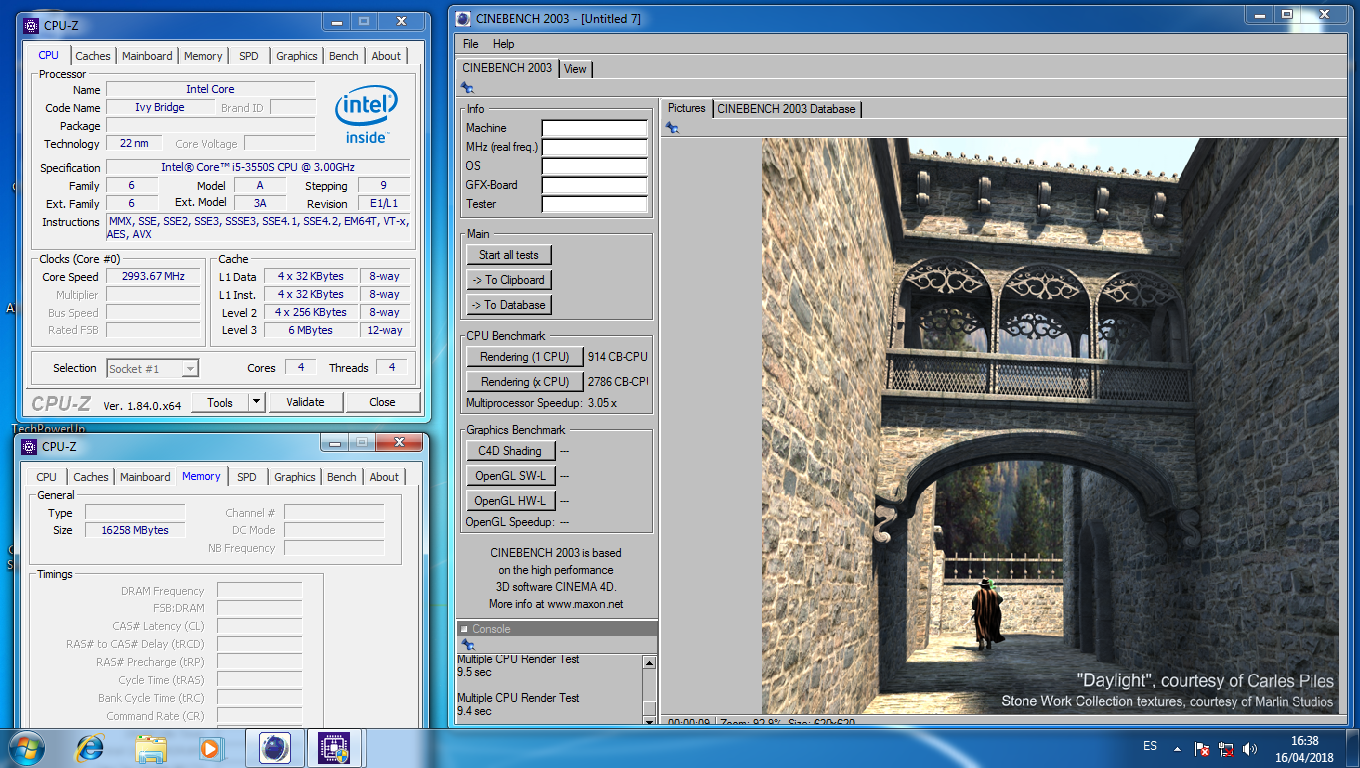The image size is (1360, 768).
Task: Open the Socket #1 selection combo box
Action: click(152, 368)
